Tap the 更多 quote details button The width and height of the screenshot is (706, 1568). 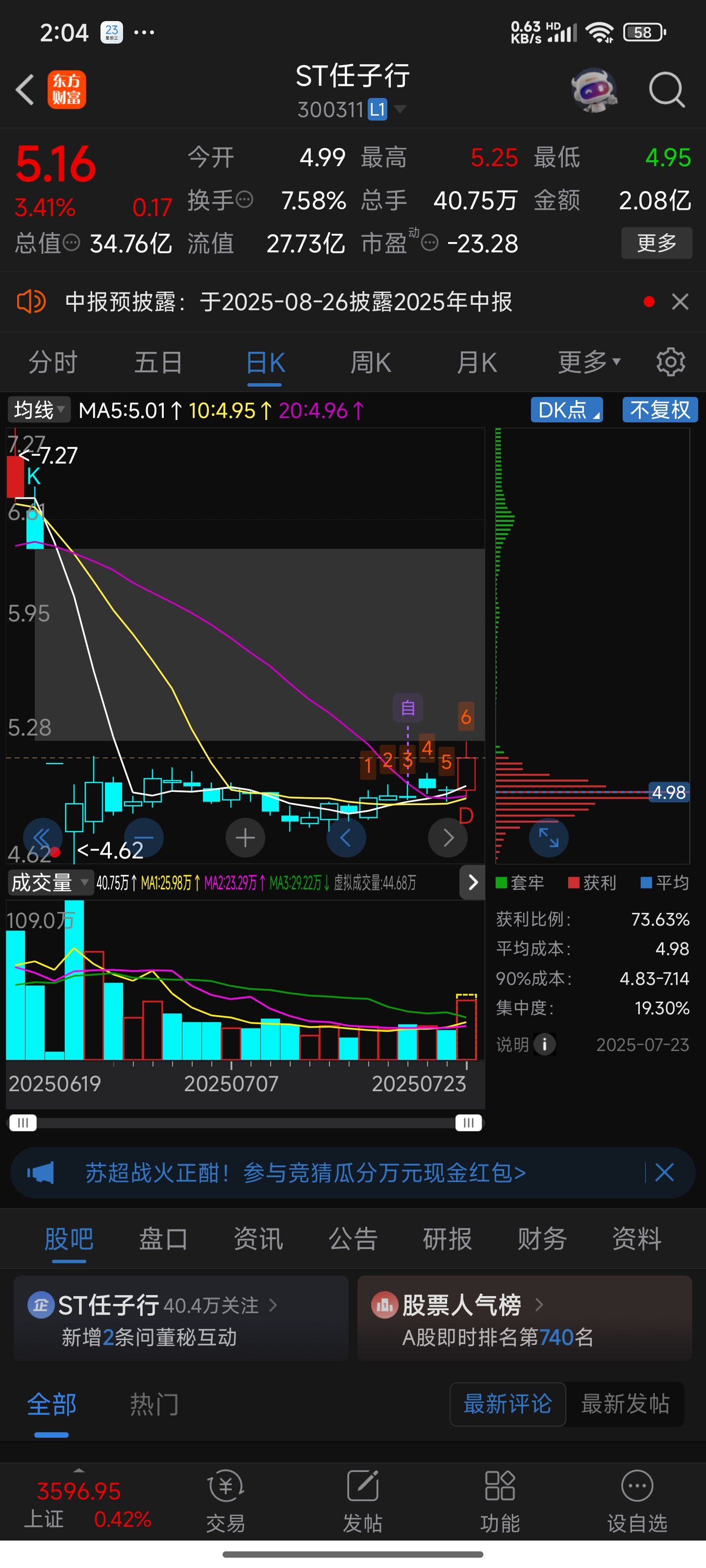pos(656,243)
